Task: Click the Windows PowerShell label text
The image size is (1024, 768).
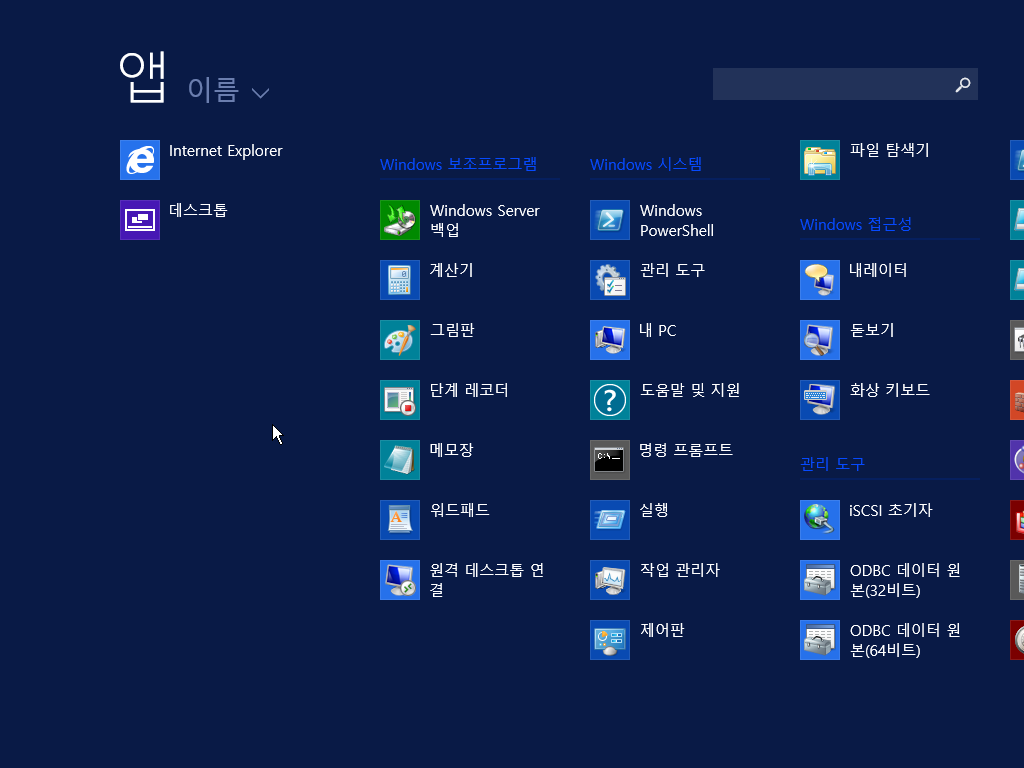Action: point(677,221)
